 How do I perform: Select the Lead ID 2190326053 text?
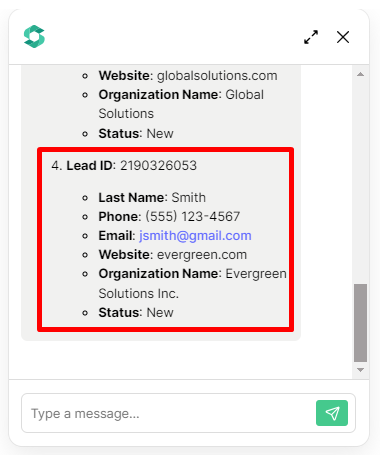coord(132,165)
